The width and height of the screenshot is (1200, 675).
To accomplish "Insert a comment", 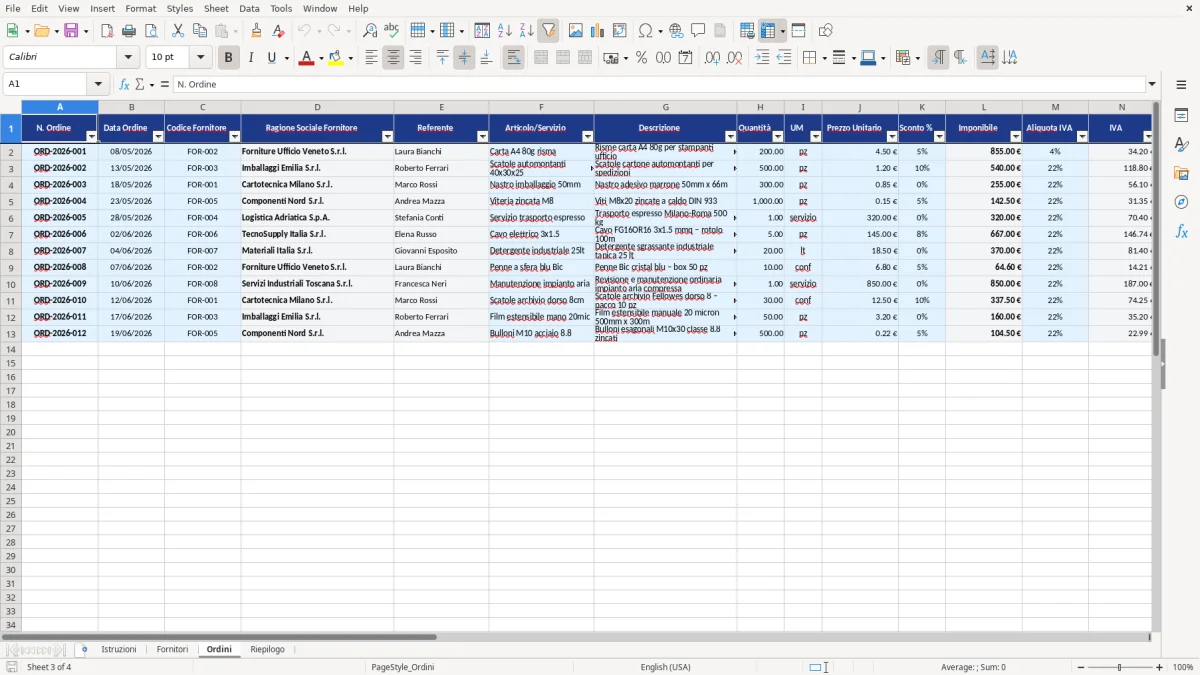I will (x=698, y=31).
